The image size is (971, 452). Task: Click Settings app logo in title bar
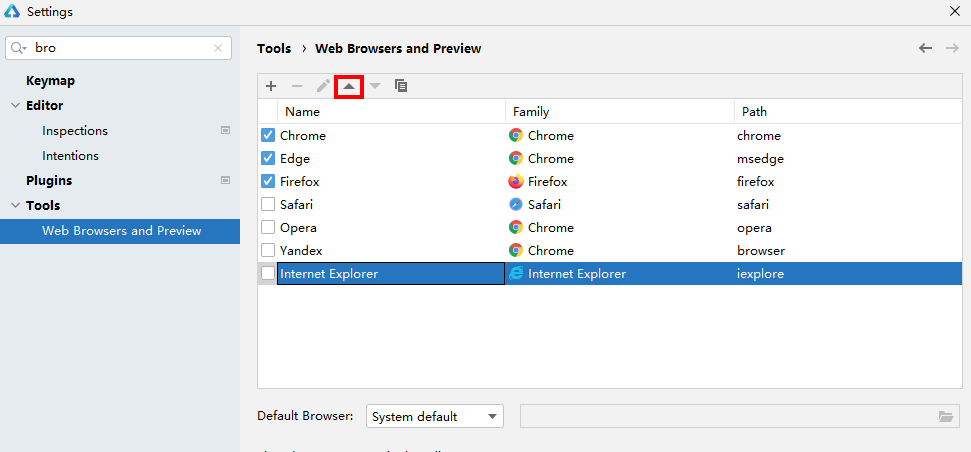point(12,11)
